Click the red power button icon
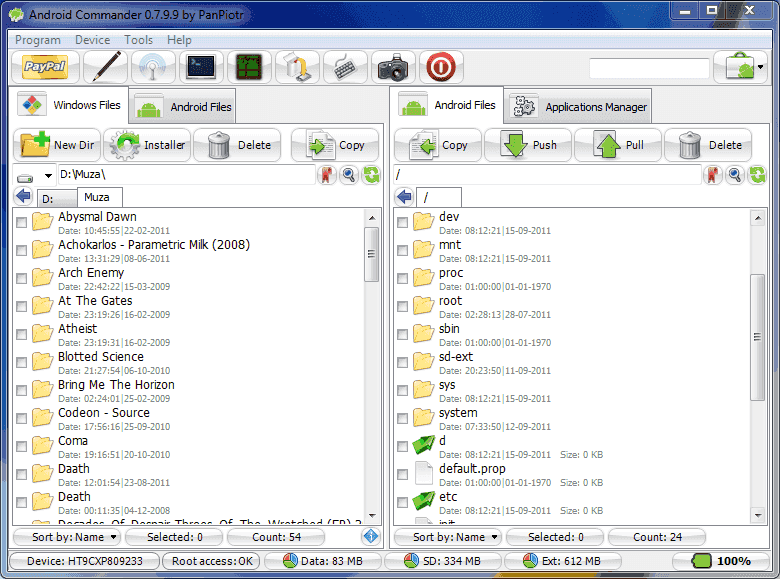The height and width of the screenshot is (579, 780). pos(441,67)
